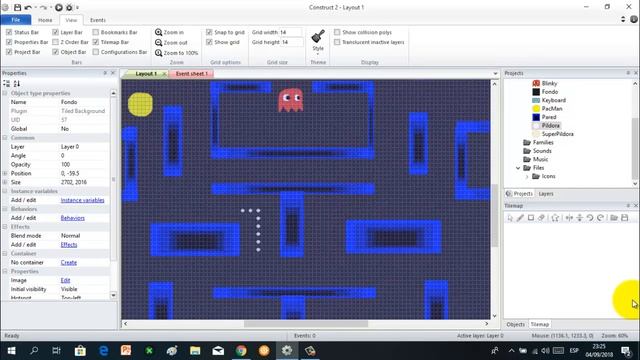Screen dimensions: 640x360
Task: Rotate tile anticlockwise in Tilemap bar
Action: (x=590, y=218)
